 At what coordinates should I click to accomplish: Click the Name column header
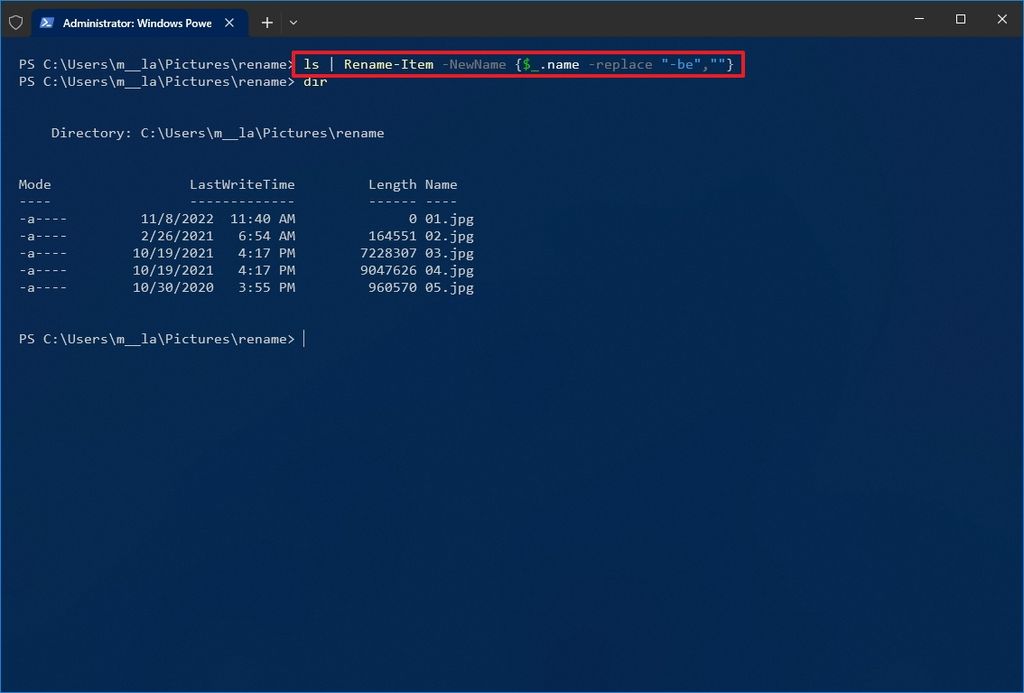pyautogui.click(x=440, y=184)
